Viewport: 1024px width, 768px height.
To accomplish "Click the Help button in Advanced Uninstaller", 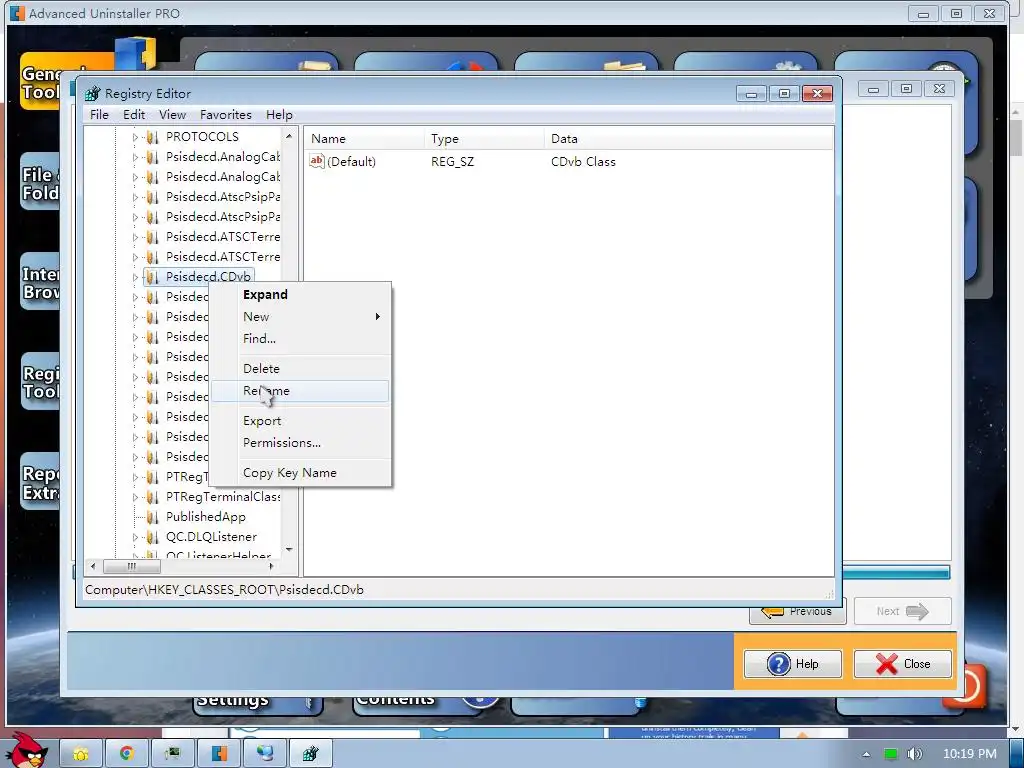I will pos(793,664).
